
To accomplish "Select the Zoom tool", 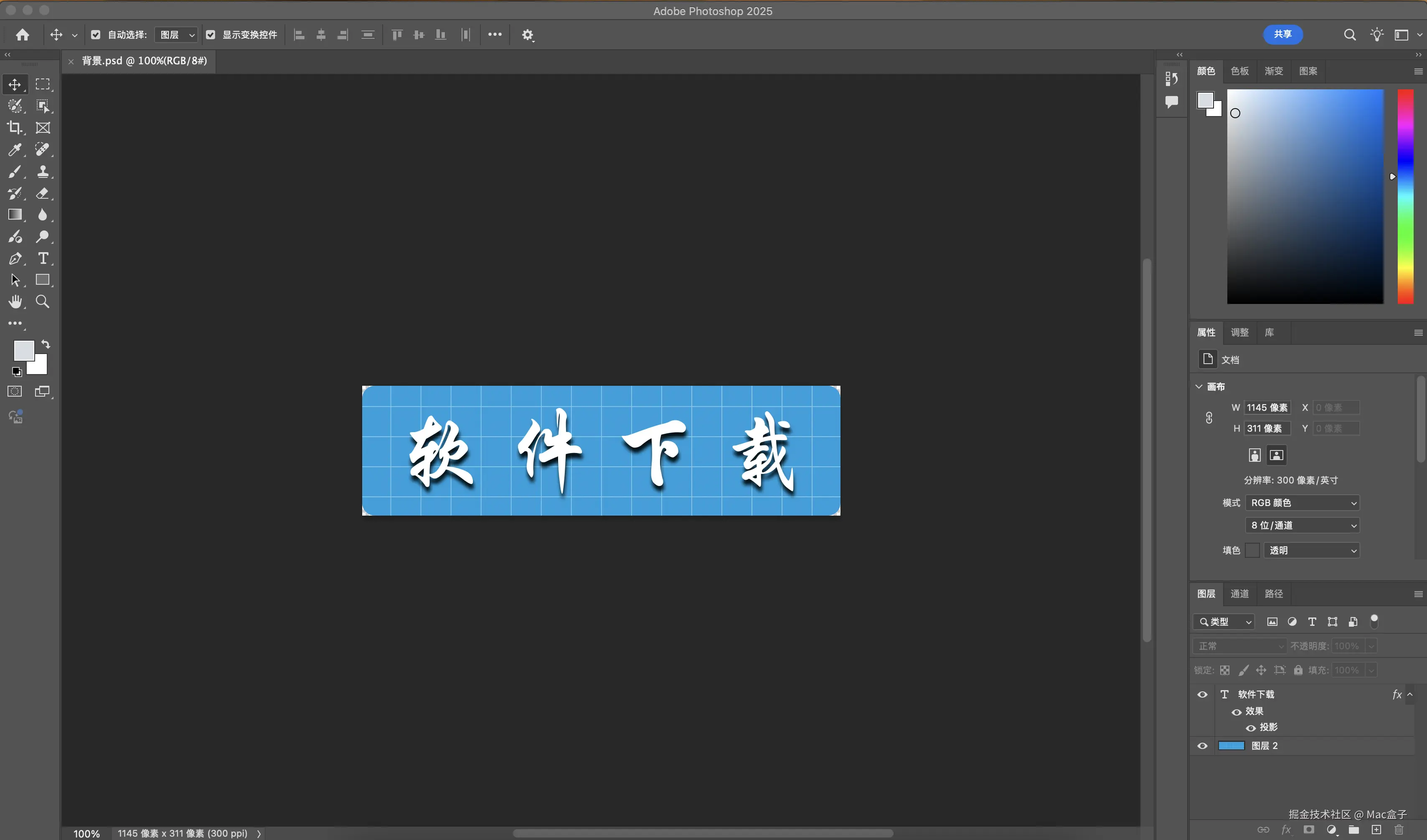I will (x=43, y=301).
